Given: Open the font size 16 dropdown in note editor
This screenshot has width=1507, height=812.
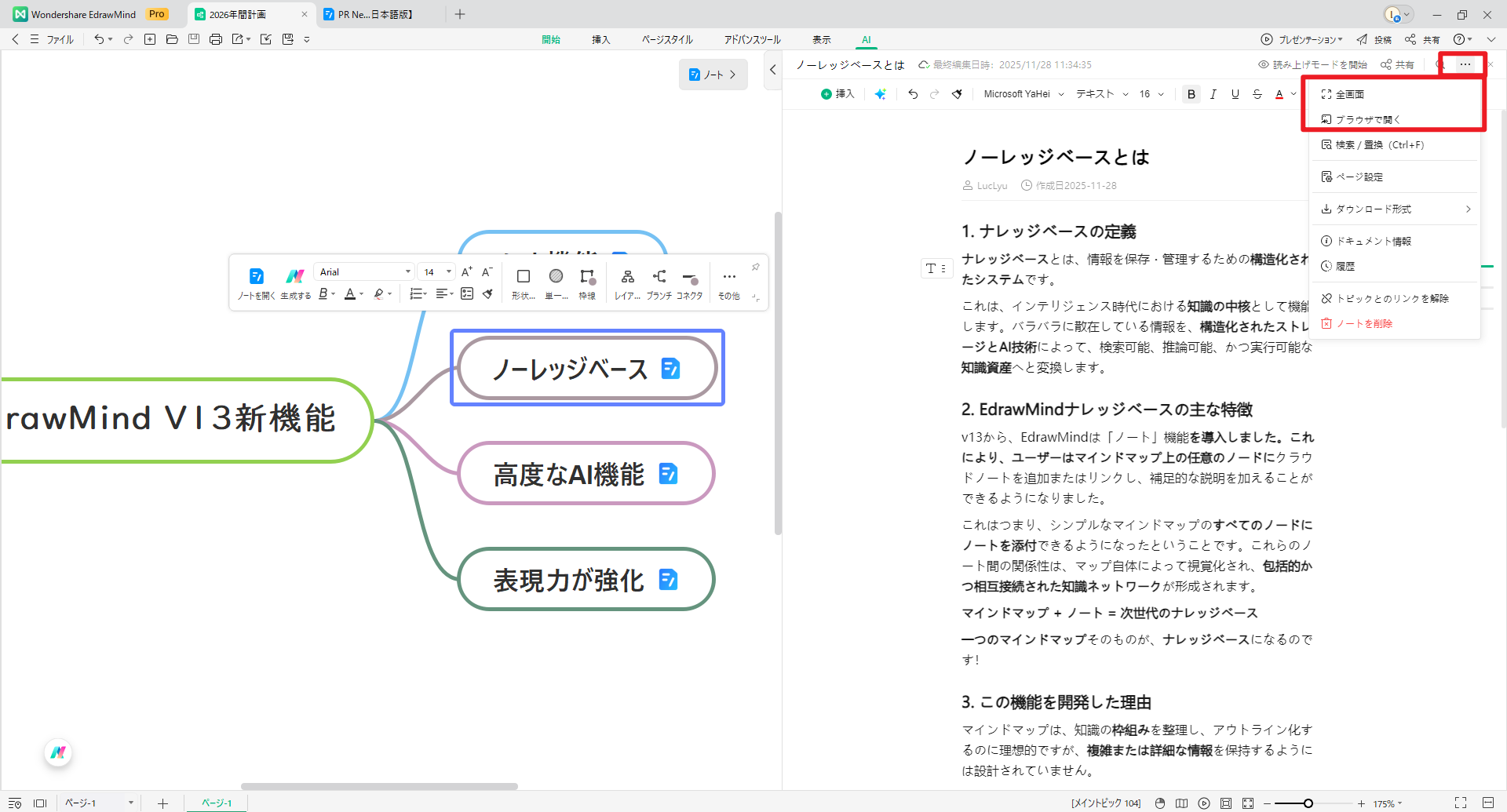Looking at the screenshot, I should (x=1151, y=93).
